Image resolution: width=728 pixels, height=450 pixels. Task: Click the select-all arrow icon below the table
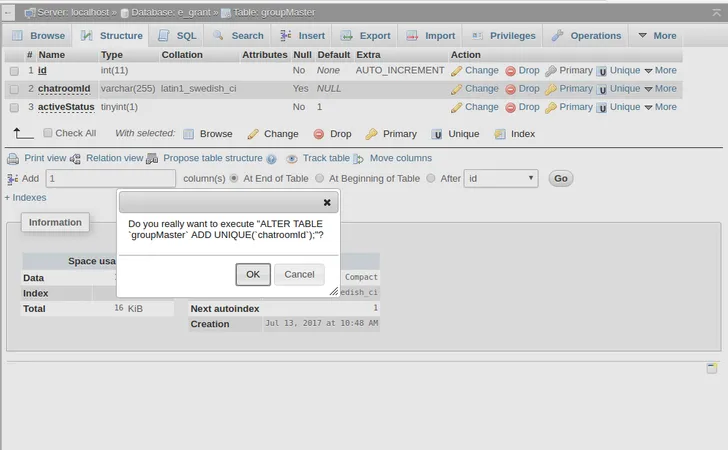coord(23,134)
